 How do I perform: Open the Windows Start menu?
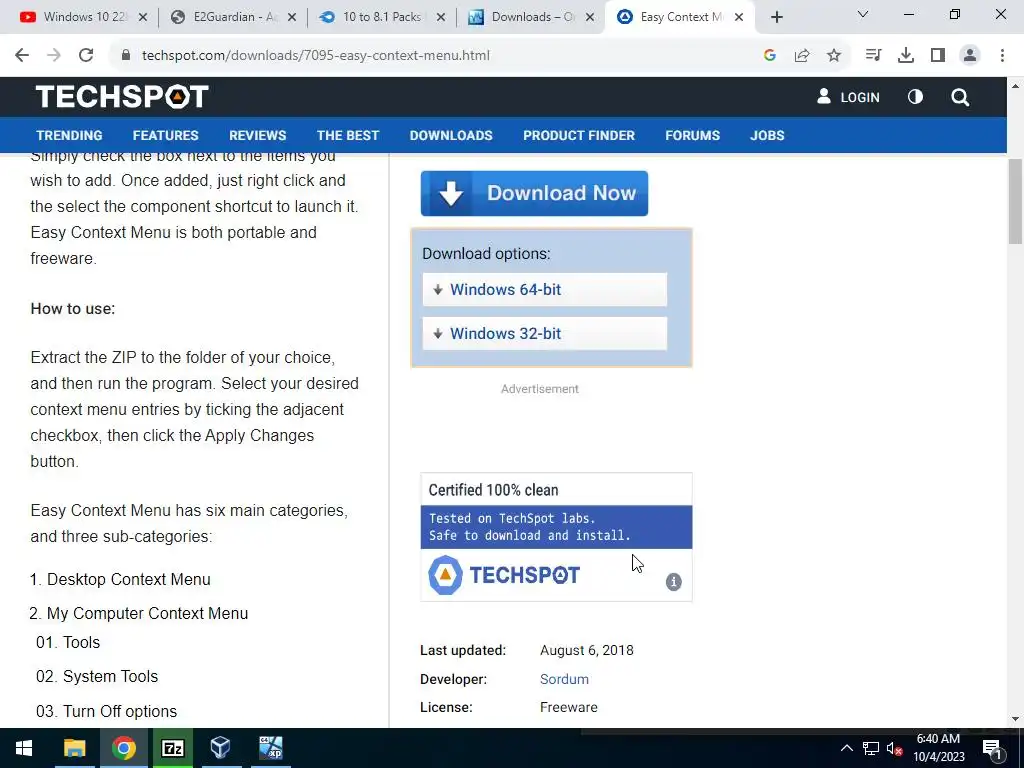(x=24, y=748)
